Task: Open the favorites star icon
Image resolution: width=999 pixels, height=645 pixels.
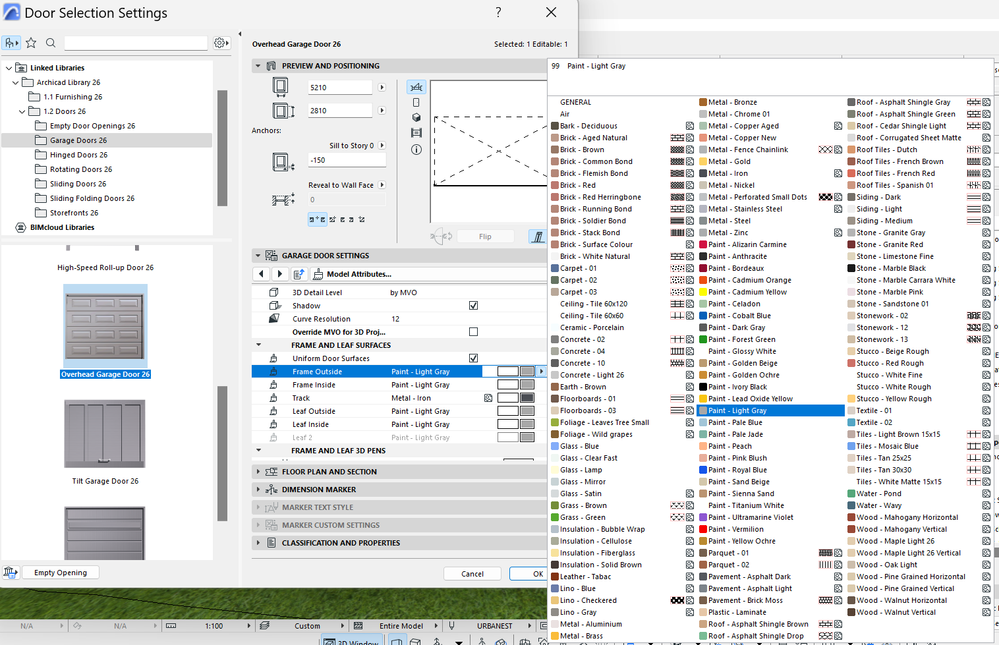Action: (31, 43)
